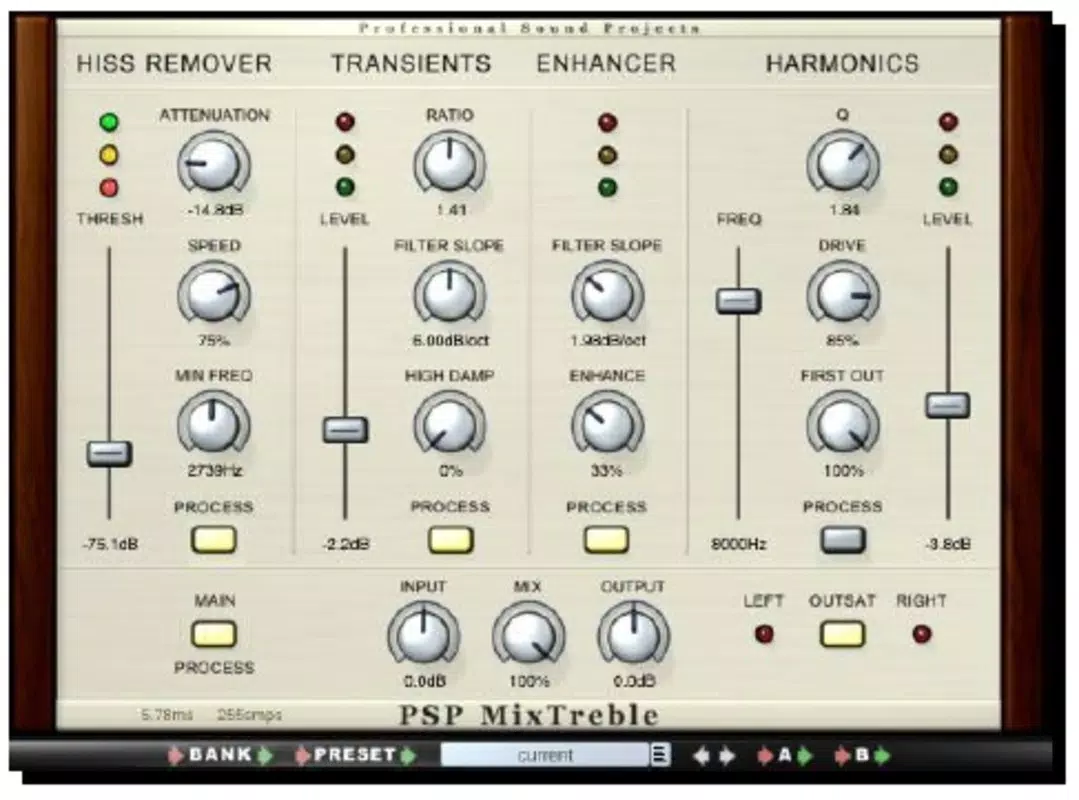The height and width of the screenshot is (800, 1079).
Task: Click red arrow left of B
Action: click(842, 755)
